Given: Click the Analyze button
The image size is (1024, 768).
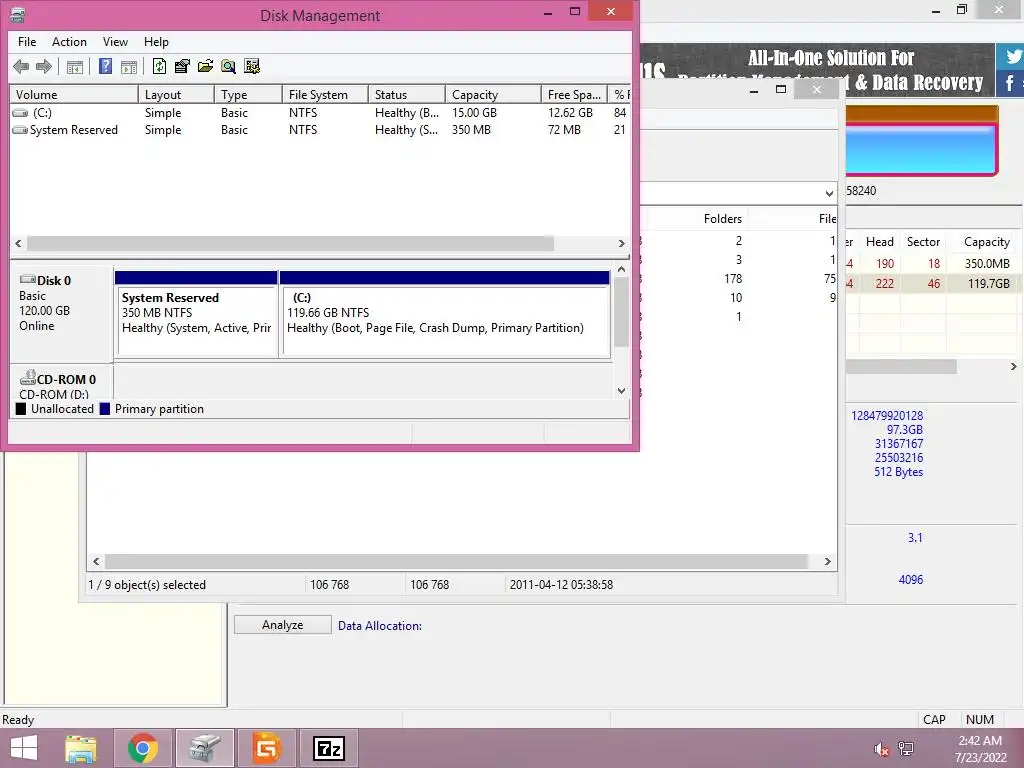Looking at the screenshot, I should 283,625.
